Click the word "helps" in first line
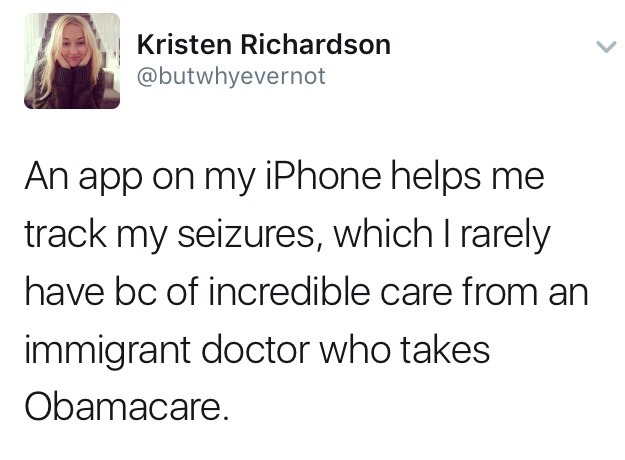This screenshot has width=625, height=460. click(436, 177)
